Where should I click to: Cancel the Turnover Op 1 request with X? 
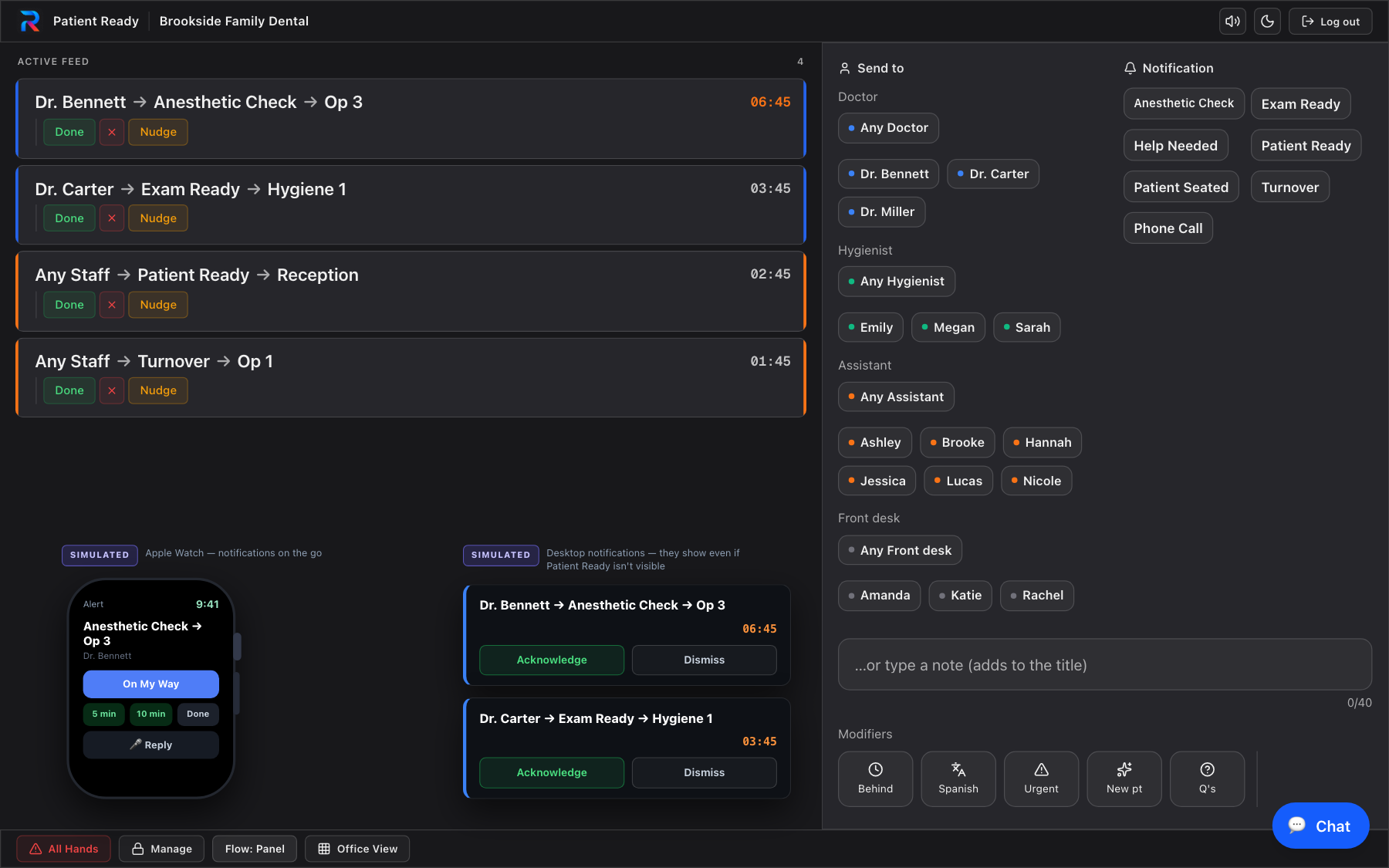pos(112,390)
